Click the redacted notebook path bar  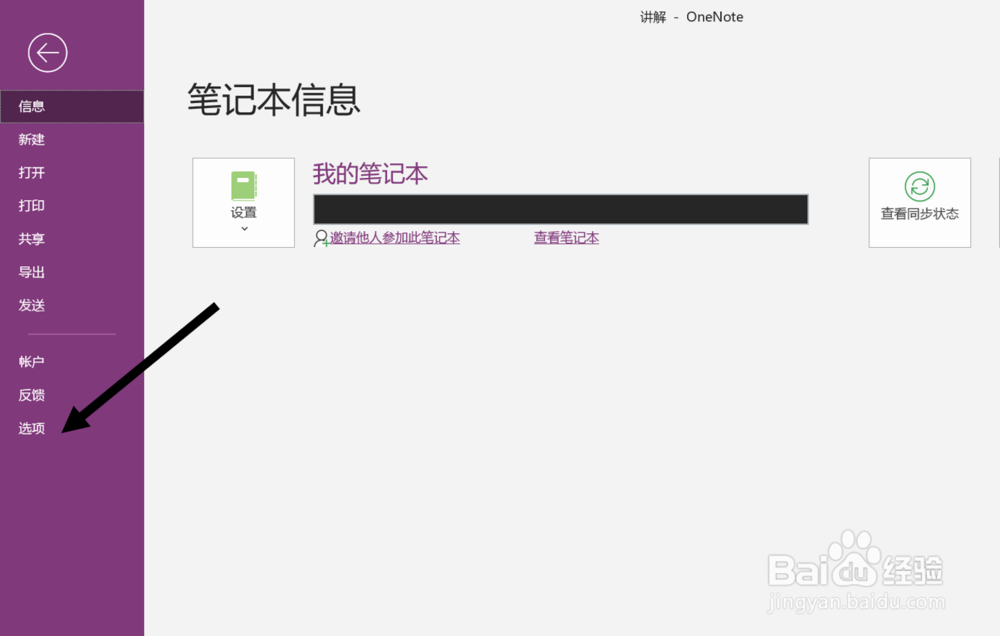coord(561,209)
